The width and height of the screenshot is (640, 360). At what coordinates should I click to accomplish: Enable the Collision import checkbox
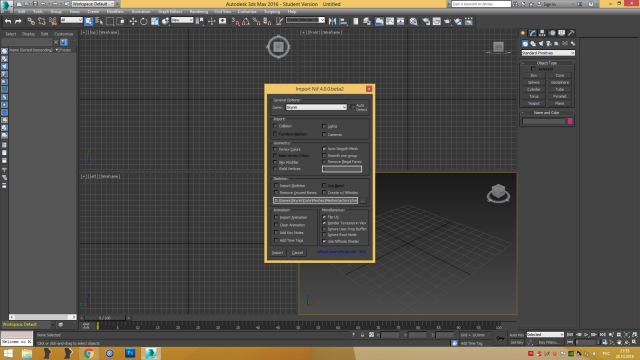coord(276,126)
